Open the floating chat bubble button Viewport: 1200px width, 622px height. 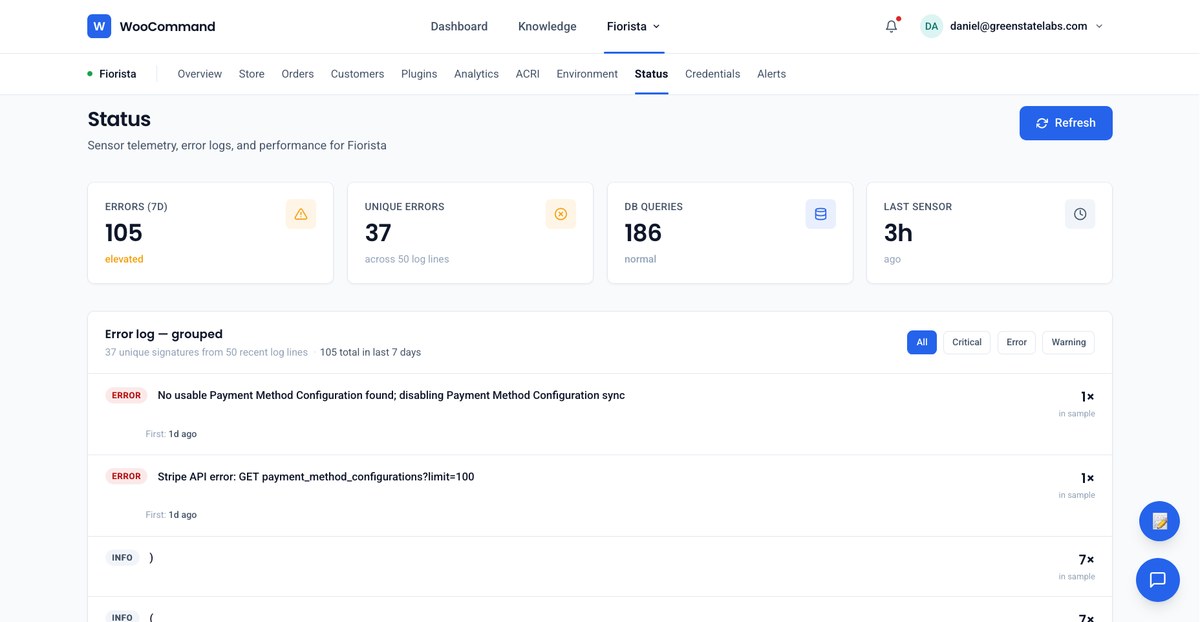1158,580
